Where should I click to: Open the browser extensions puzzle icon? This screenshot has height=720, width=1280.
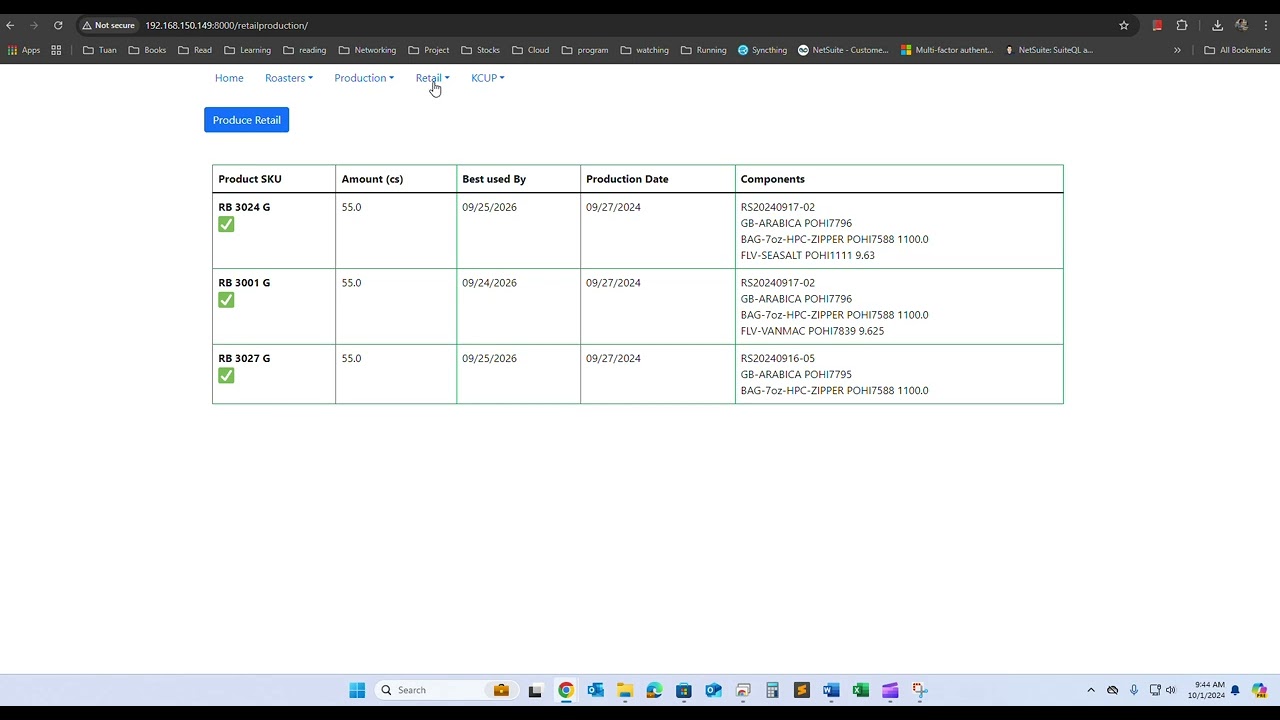point(1182,25)
